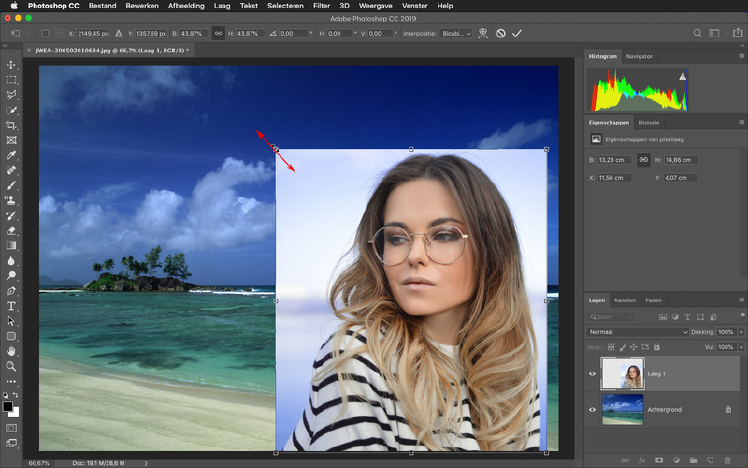Open the Histogram panel options menu
Screen dimensions: 748x468
tap(741, 56)
